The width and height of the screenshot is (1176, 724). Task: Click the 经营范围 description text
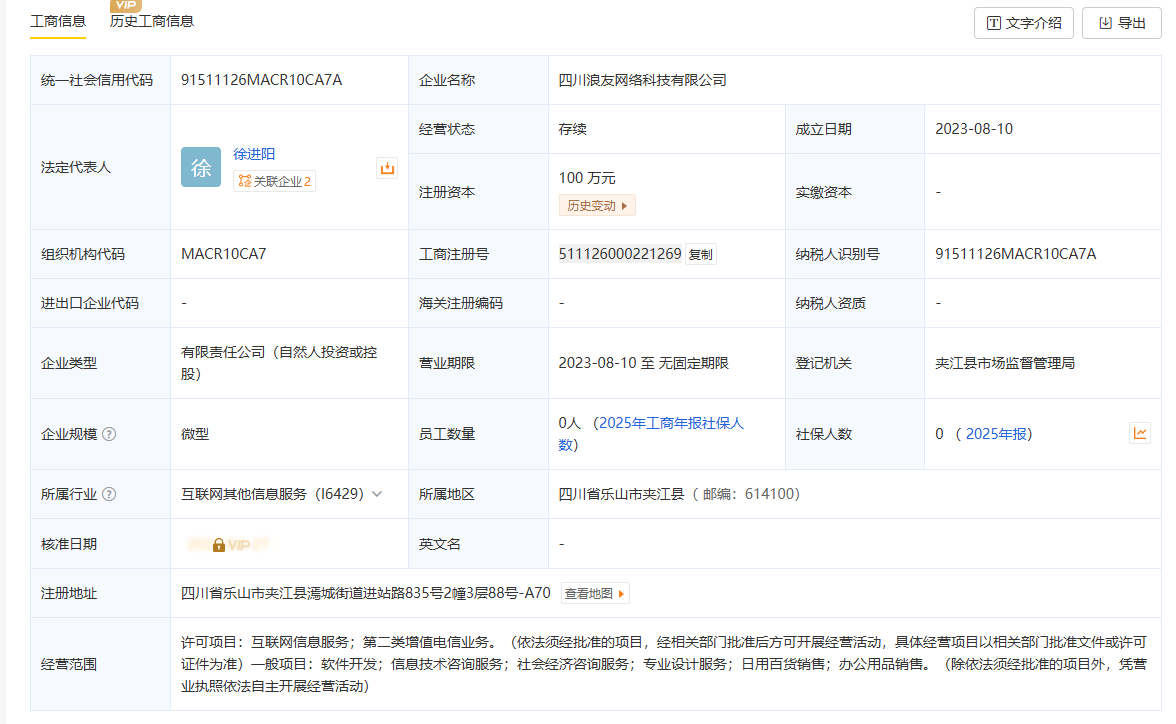[x=664, y=664]
